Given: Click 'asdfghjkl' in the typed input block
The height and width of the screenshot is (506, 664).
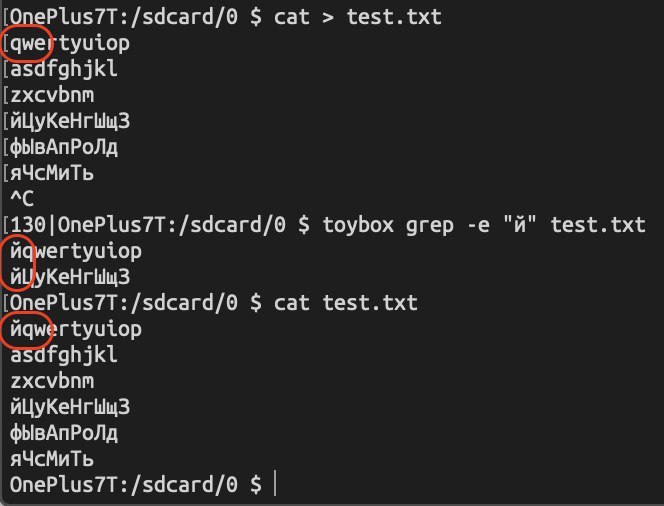Looking at the screenshot, I should pyautogui.click(x=63, y=70).
